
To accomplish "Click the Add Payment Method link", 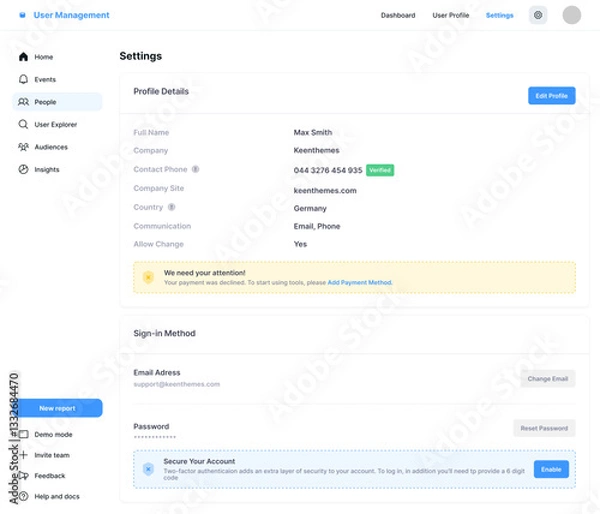I will point(359,282).
